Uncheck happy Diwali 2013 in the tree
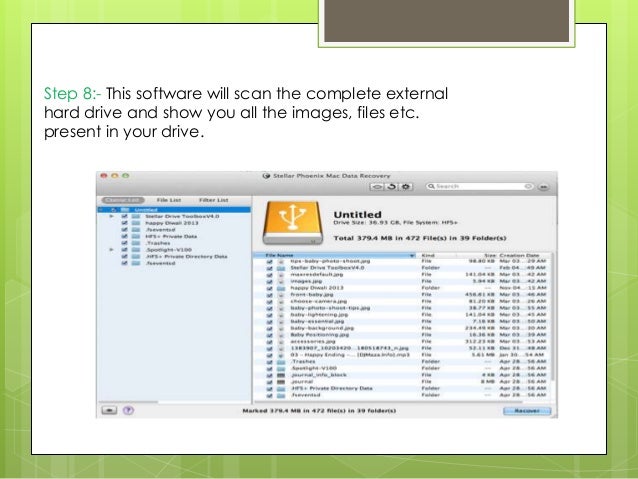Screen dimensions: 638x479 click(x=125, y=223)
